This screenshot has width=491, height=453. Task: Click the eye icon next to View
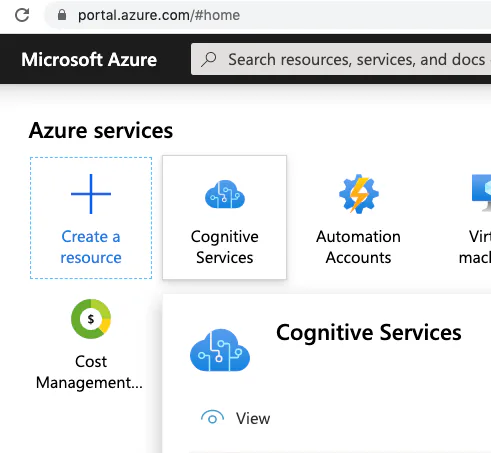pos(212,417)
